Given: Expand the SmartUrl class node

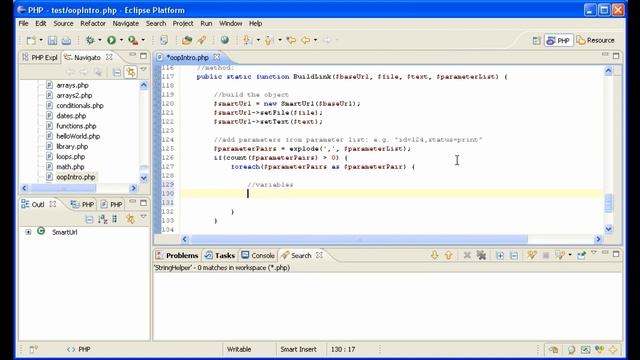Looking at the screenshot, I should (28, 232).
